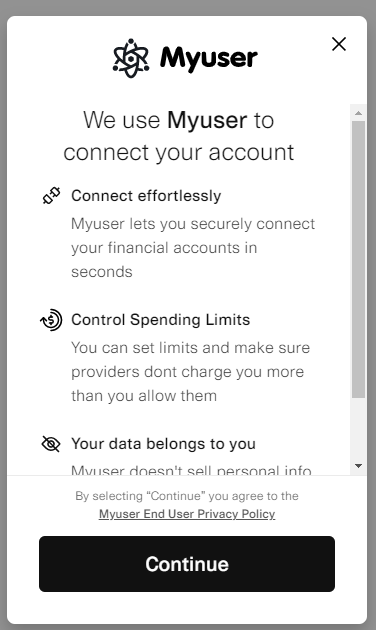Click the vertical scrollbar thumb
The image size is (376, 630).
coord(358,260)
